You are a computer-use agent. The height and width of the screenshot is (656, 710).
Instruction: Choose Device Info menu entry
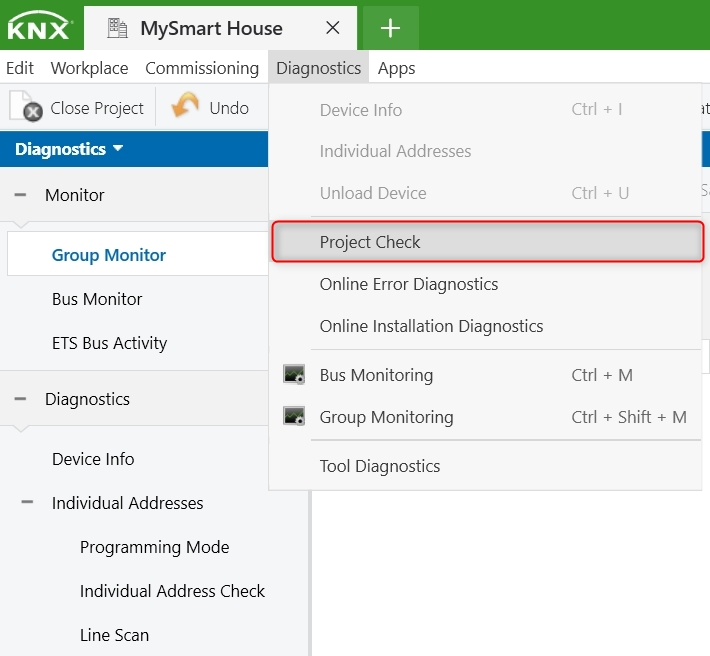(485, 110)
